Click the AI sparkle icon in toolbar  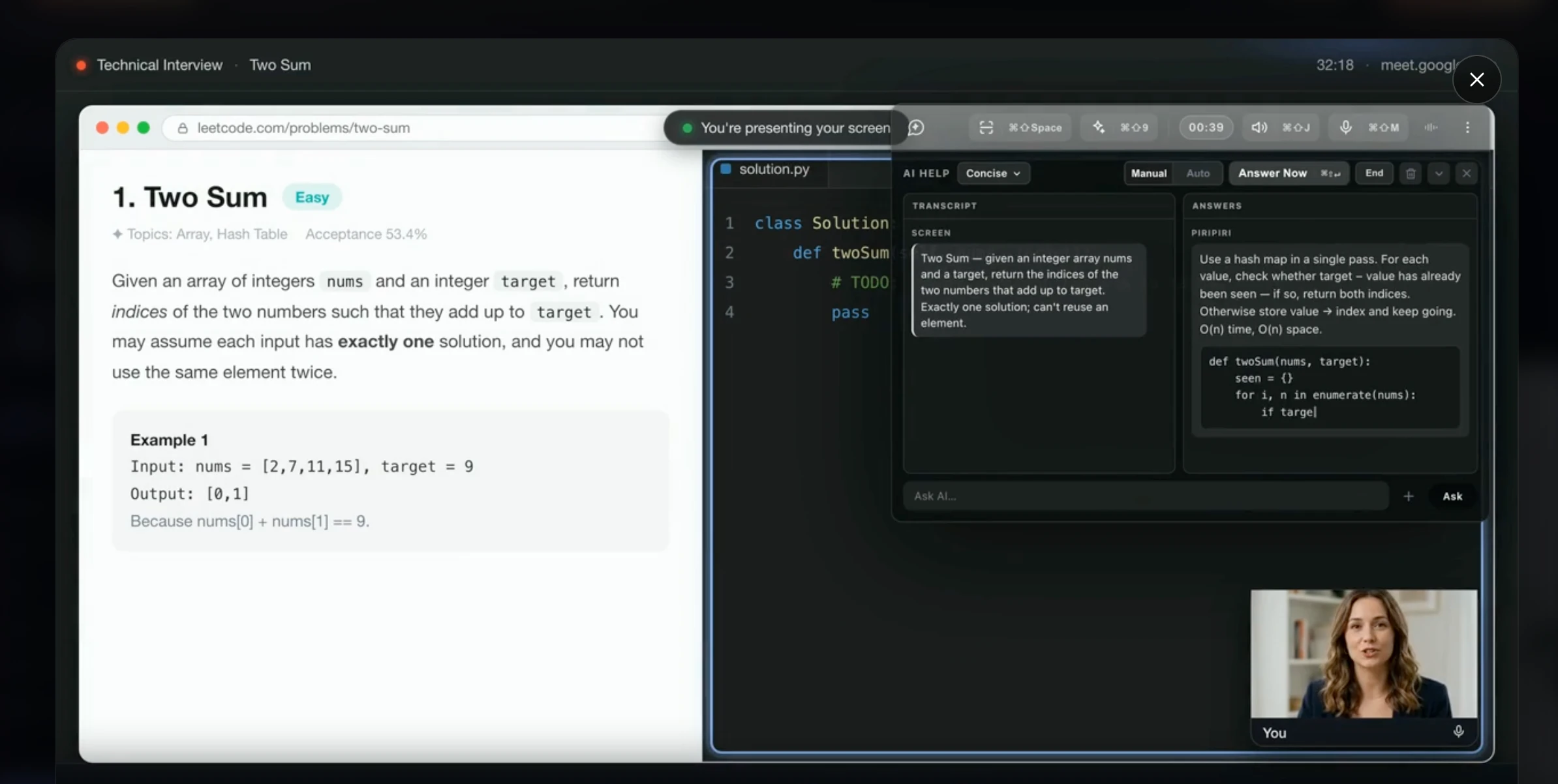1099,127
